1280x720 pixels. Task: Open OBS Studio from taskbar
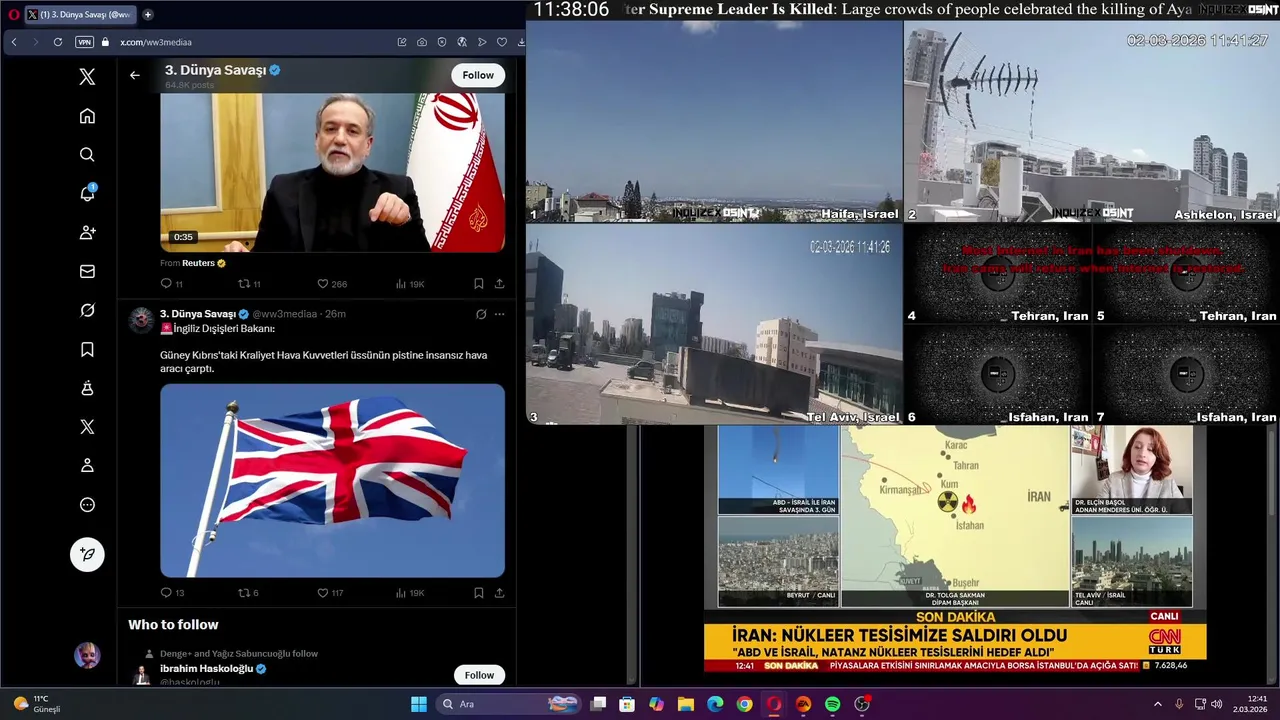862,704
